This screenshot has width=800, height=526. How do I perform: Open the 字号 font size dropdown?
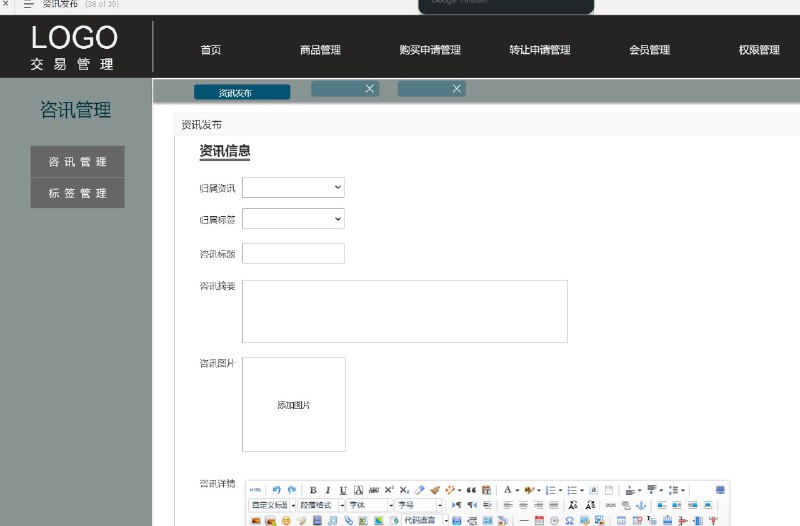pos(419,505)
